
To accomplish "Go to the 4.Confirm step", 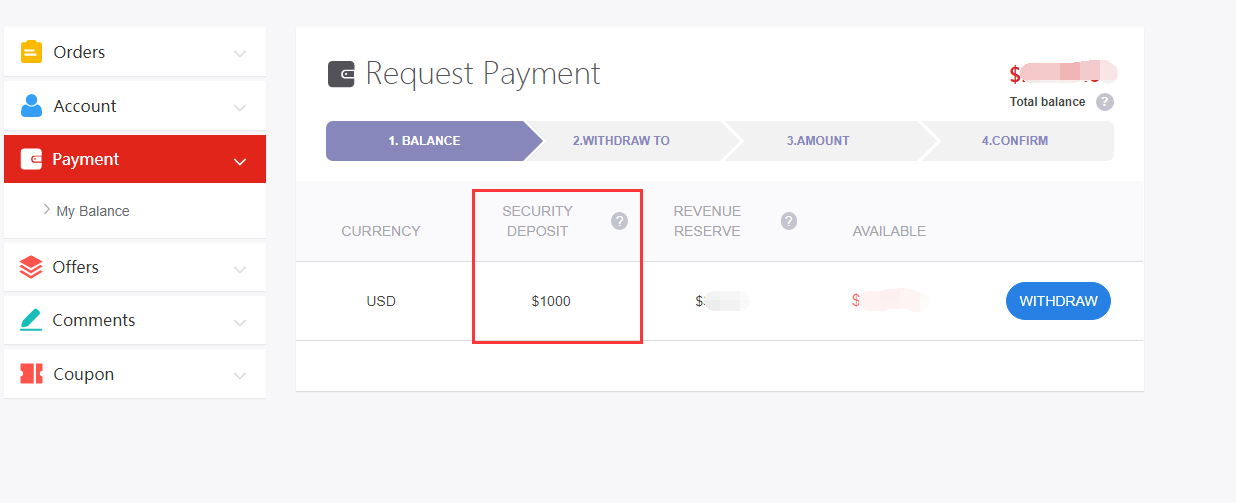I will point(1014,141).
